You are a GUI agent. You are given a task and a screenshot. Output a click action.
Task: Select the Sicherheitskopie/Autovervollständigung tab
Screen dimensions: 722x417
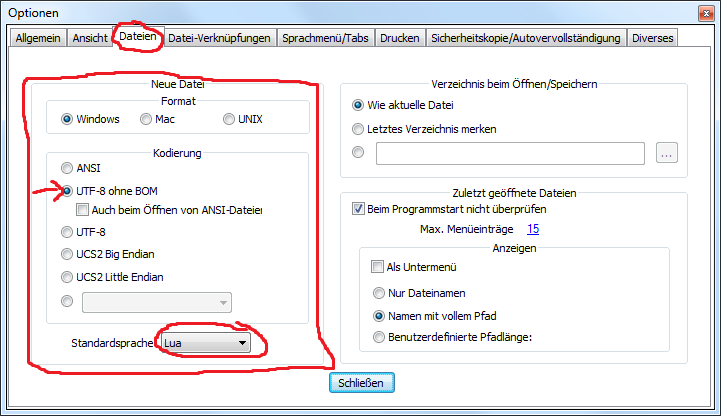[x=525, y=38]
